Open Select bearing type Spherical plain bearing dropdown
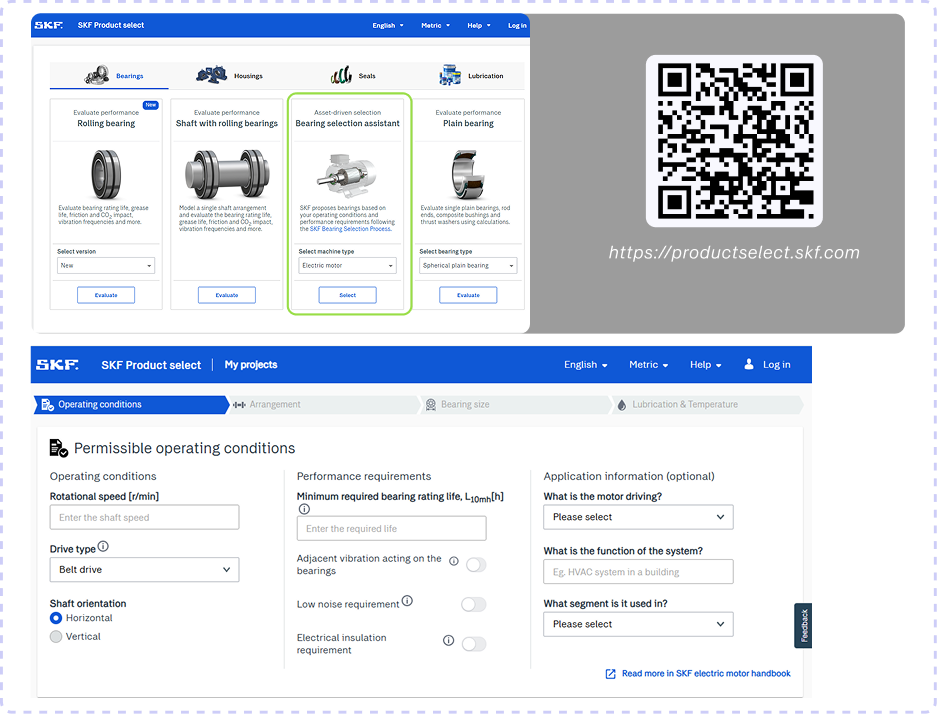Screen dimensions: 937x714 [x=468, y=265]
